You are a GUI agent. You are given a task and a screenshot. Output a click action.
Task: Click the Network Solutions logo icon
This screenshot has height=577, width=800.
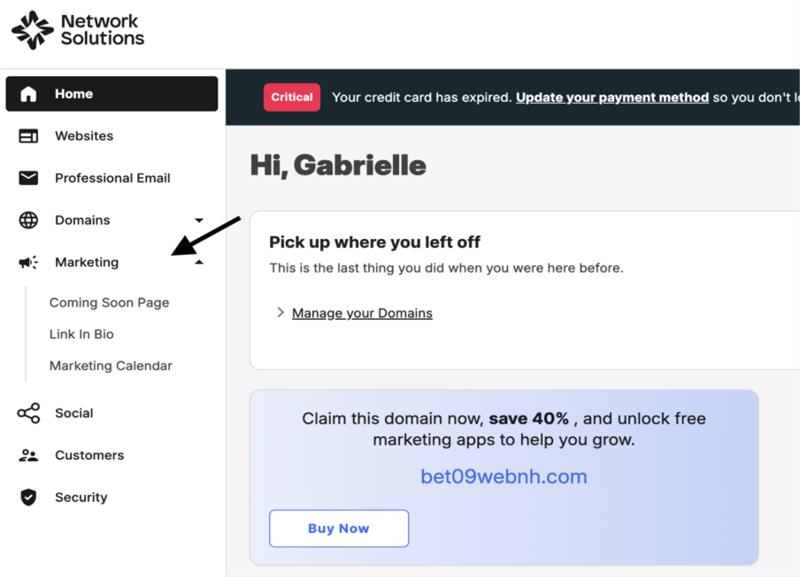[x=32, y=30]
